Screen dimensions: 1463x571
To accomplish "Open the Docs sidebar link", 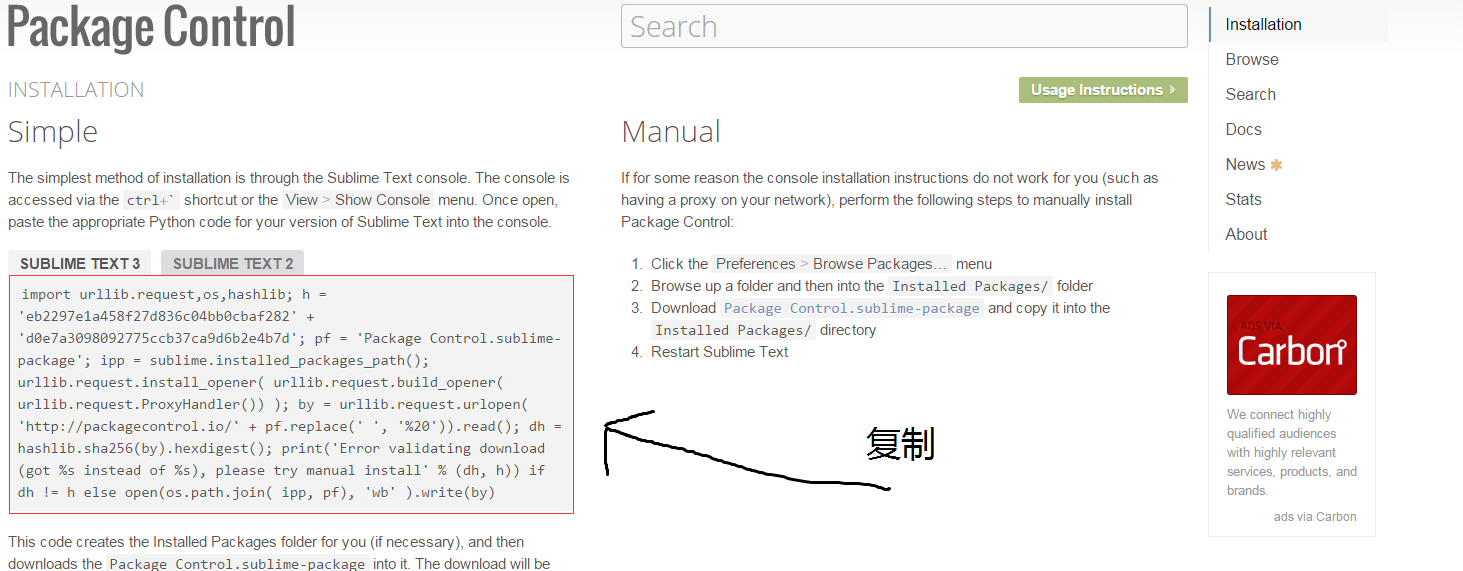I will [x=1243, y=129].
